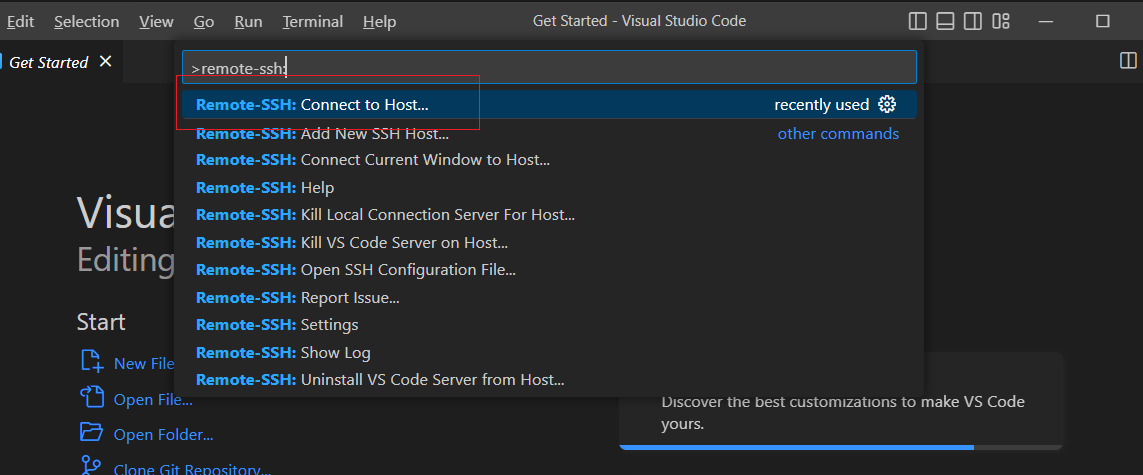Click the 'other commands' label

tap(838, 133)
